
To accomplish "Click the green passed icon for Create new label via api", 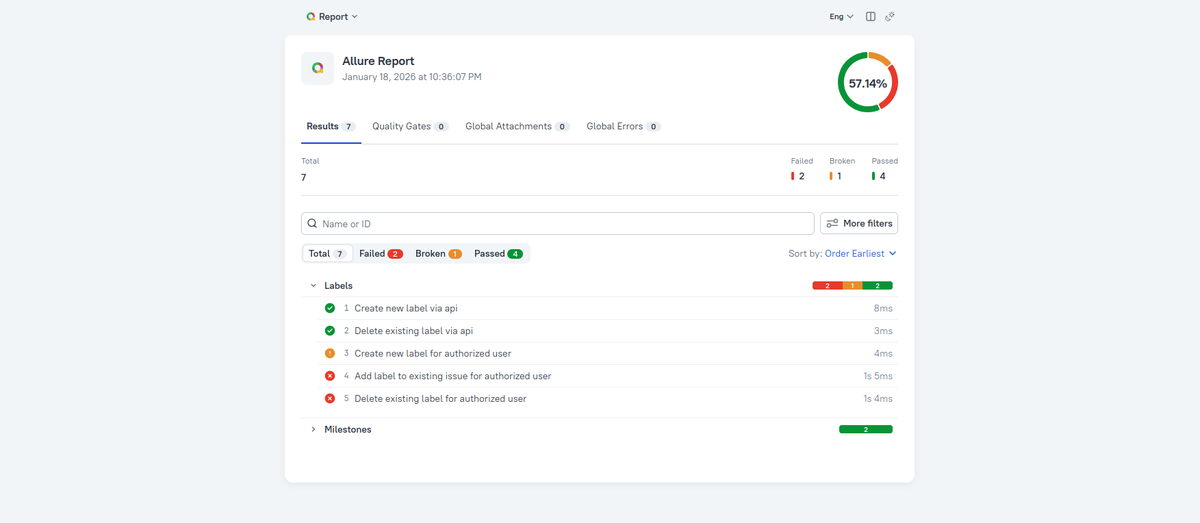I will (x=330, y=308).
